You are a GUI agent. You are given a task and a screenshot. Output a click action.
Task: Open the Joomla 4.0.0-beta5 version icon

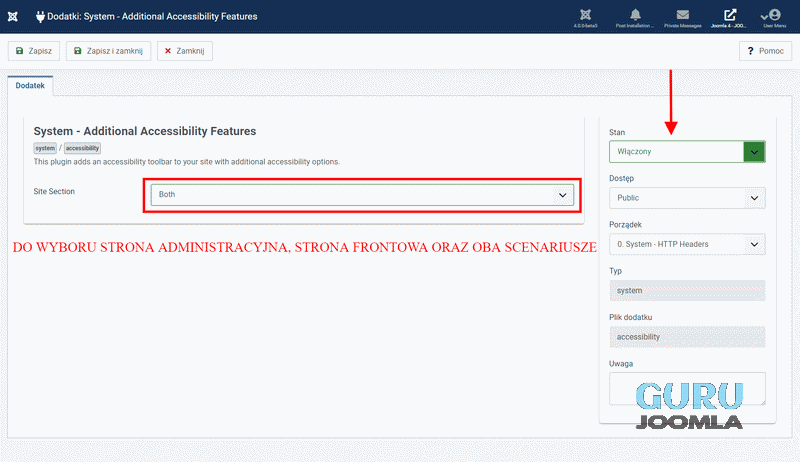585,18
